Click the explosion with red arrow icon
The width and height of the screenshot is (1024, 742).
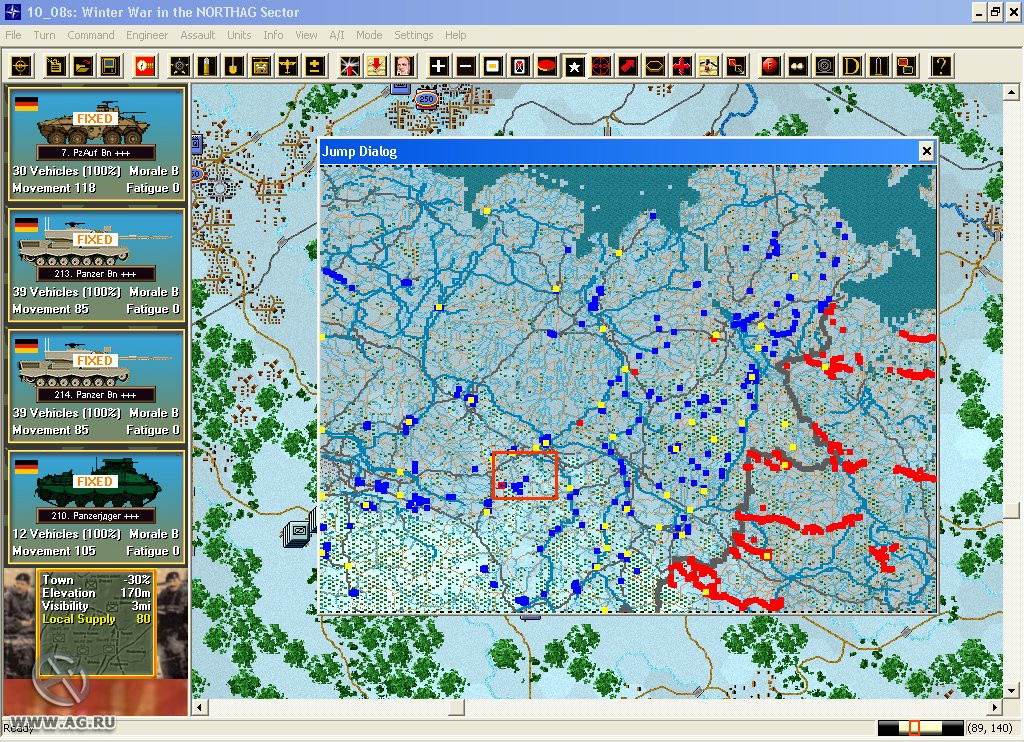point(349,66)
